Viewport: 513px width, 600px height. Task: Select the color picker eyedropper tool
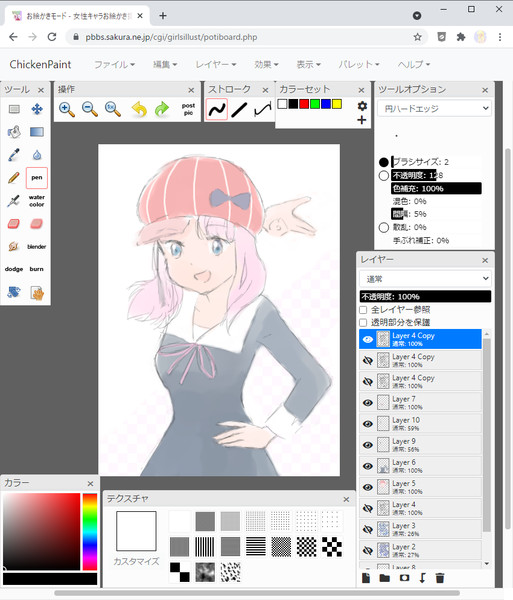(14, 155)
